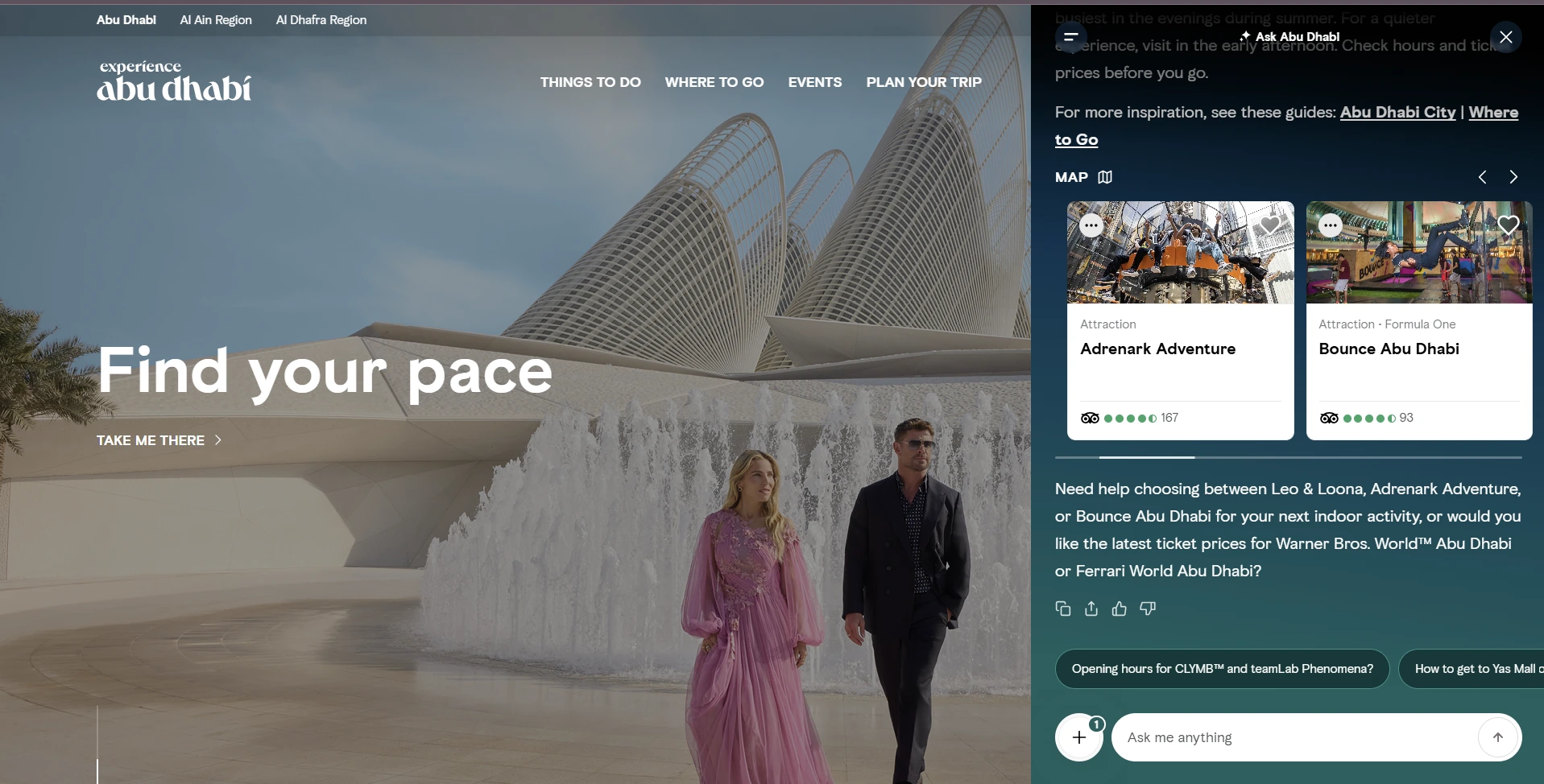1544x784 pixels.
Task: Open more options on Bounce Abu Dhabi card
Action: [1331, 225]
